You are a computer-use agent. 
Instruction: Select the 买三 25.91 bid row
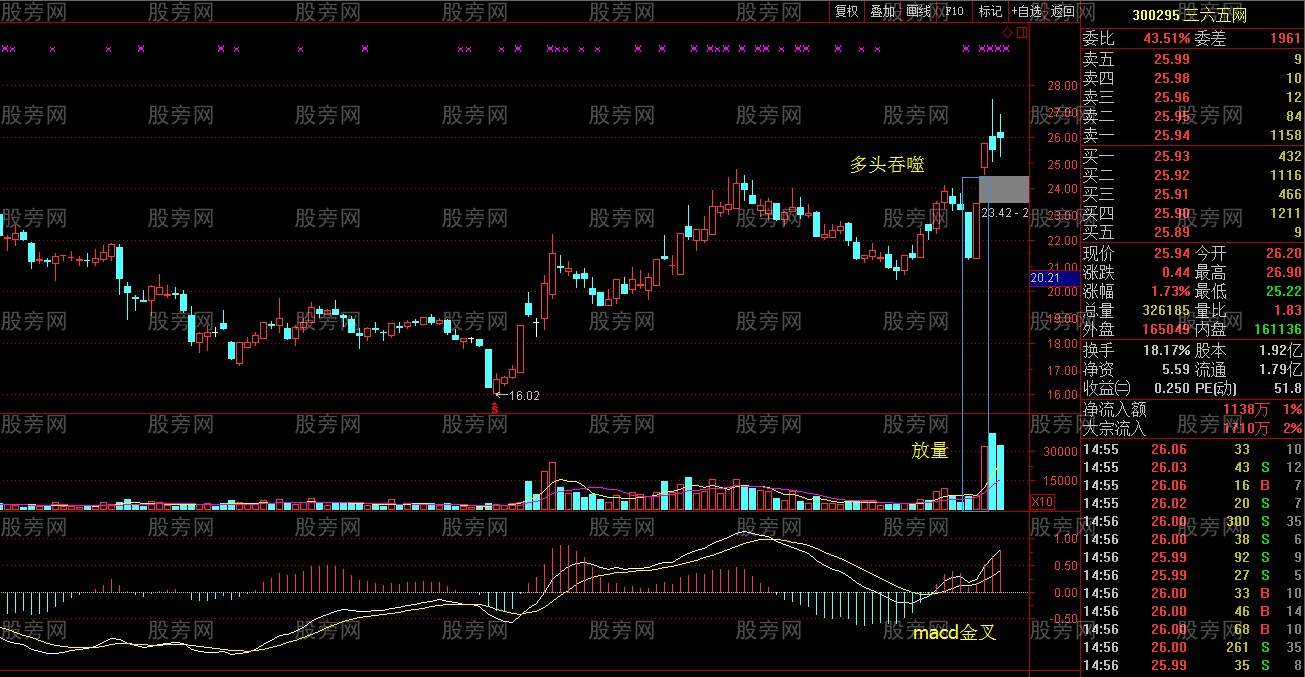point(1192,194)
